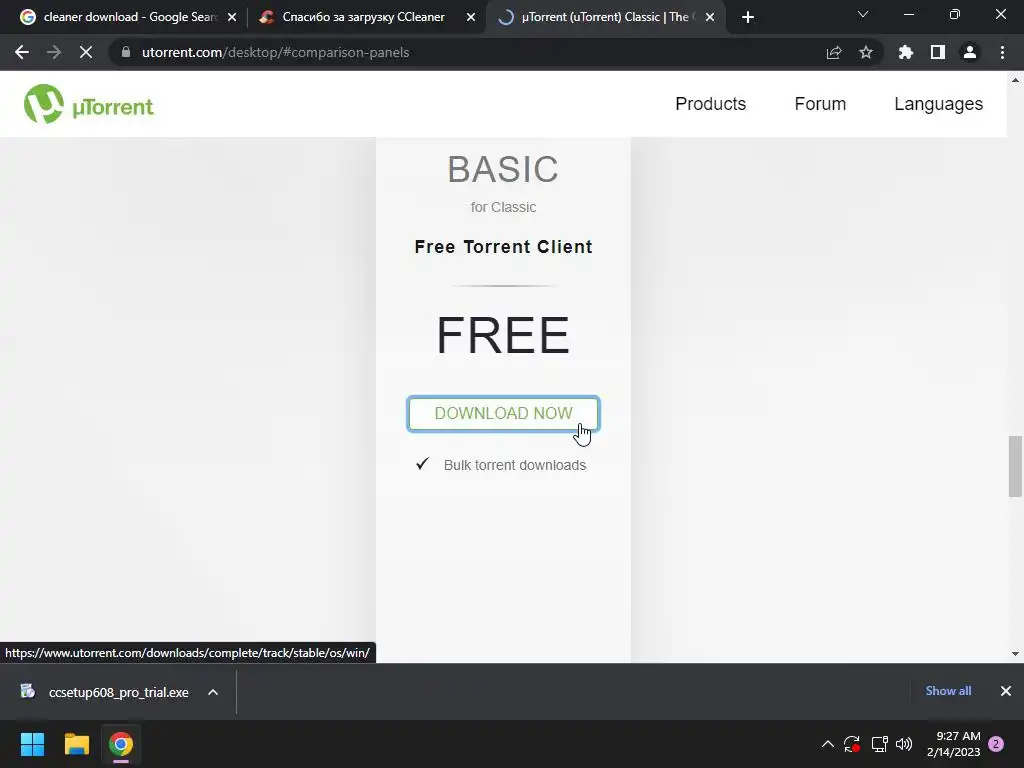Open the tab search dropdown arrow
Image resolution: width=1024 pixels, height=768 pixels.
(x=863, y=14)
